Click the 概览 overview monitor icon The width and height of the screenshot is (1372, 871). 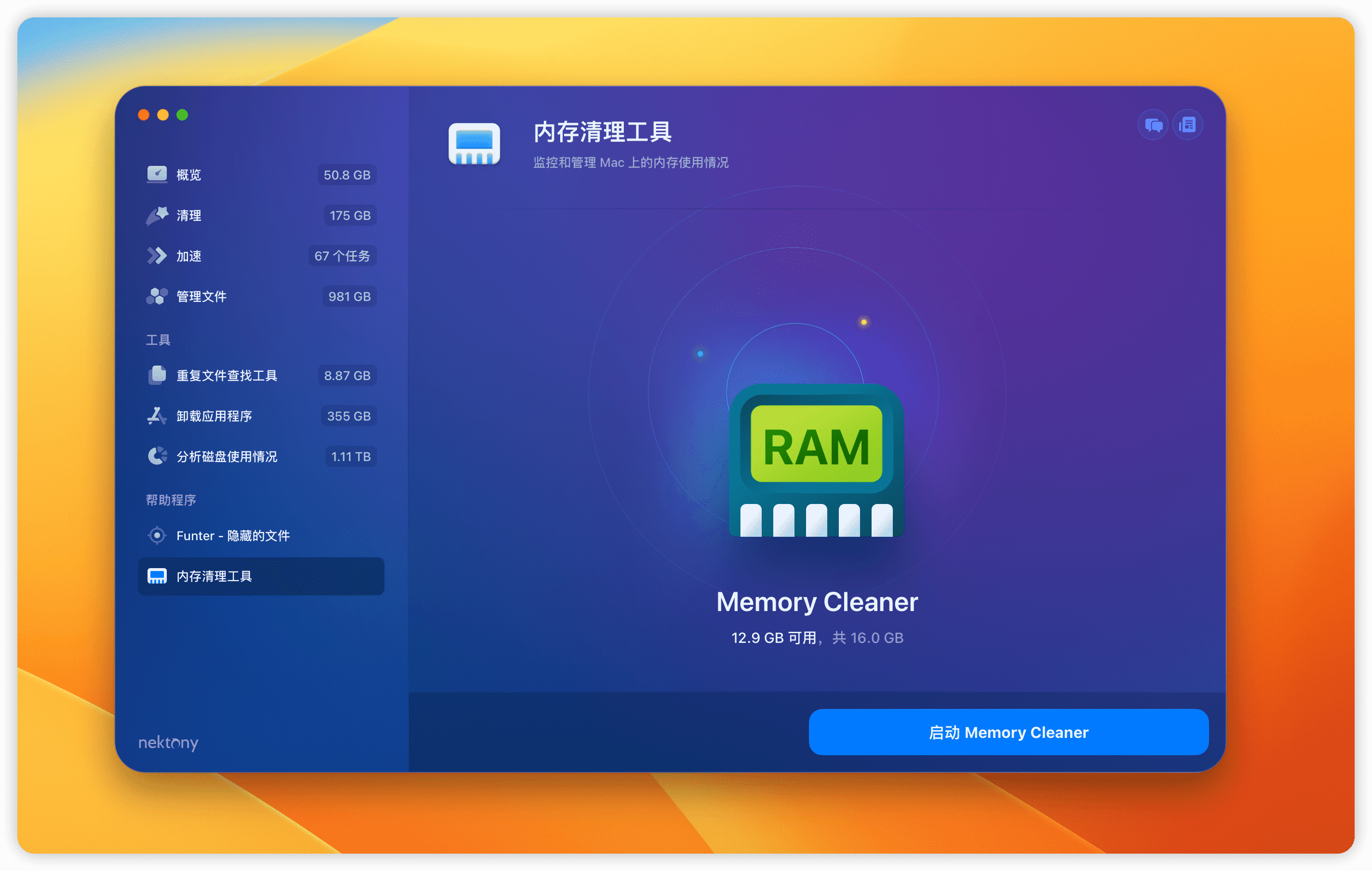[x=157, y=175]
